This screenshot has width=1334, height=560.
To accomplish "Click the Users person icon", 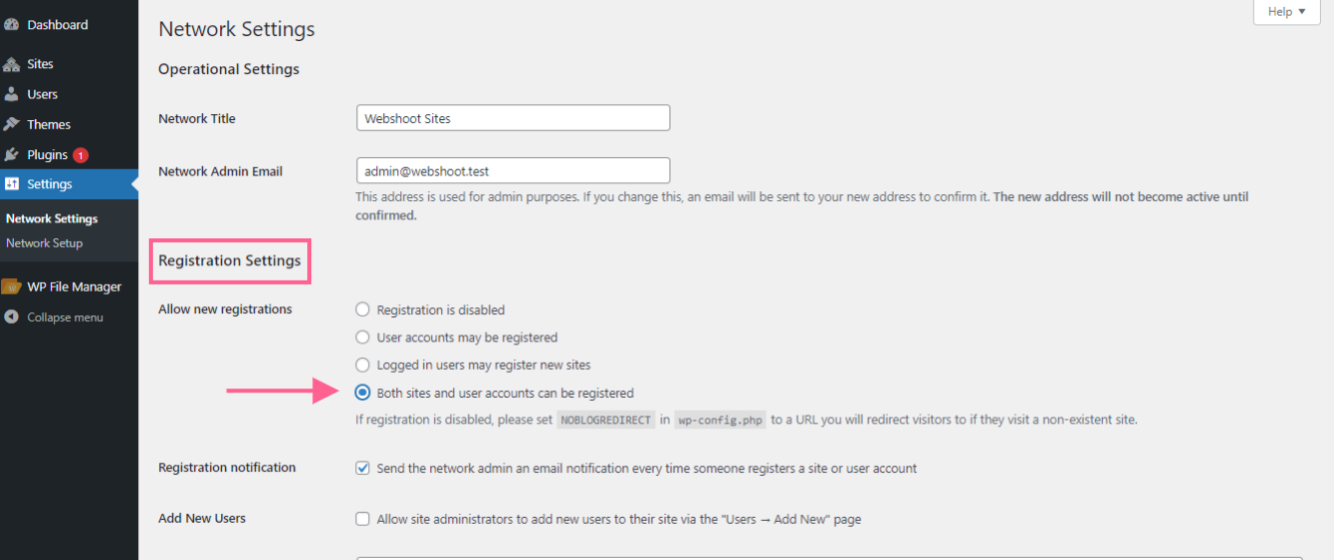I will click(12, 95).
